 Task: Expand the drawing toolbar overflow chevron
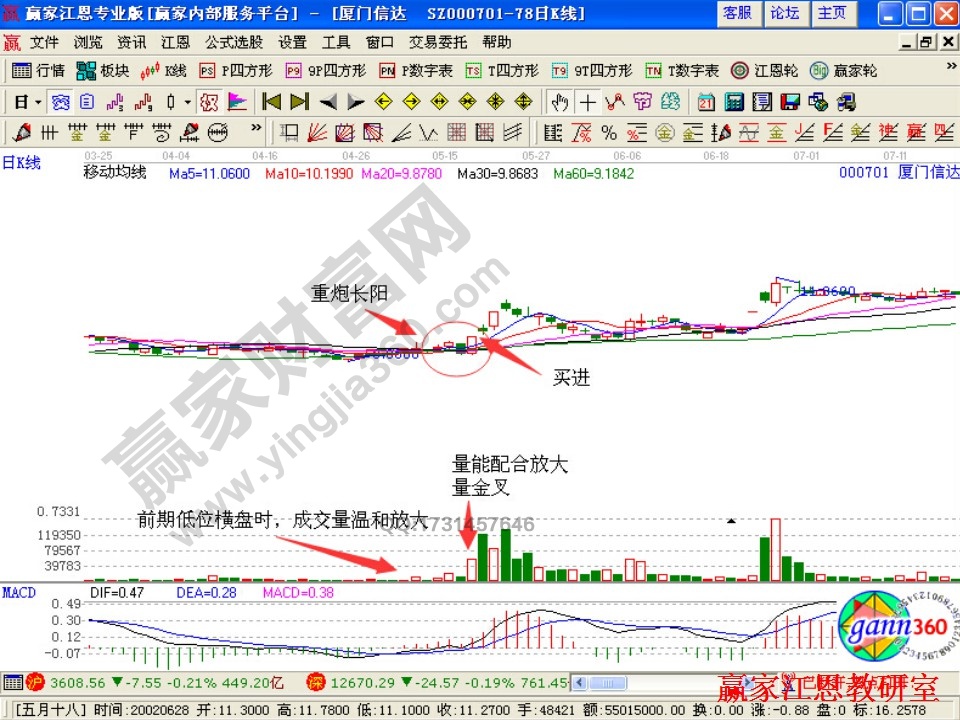(257, 127)
